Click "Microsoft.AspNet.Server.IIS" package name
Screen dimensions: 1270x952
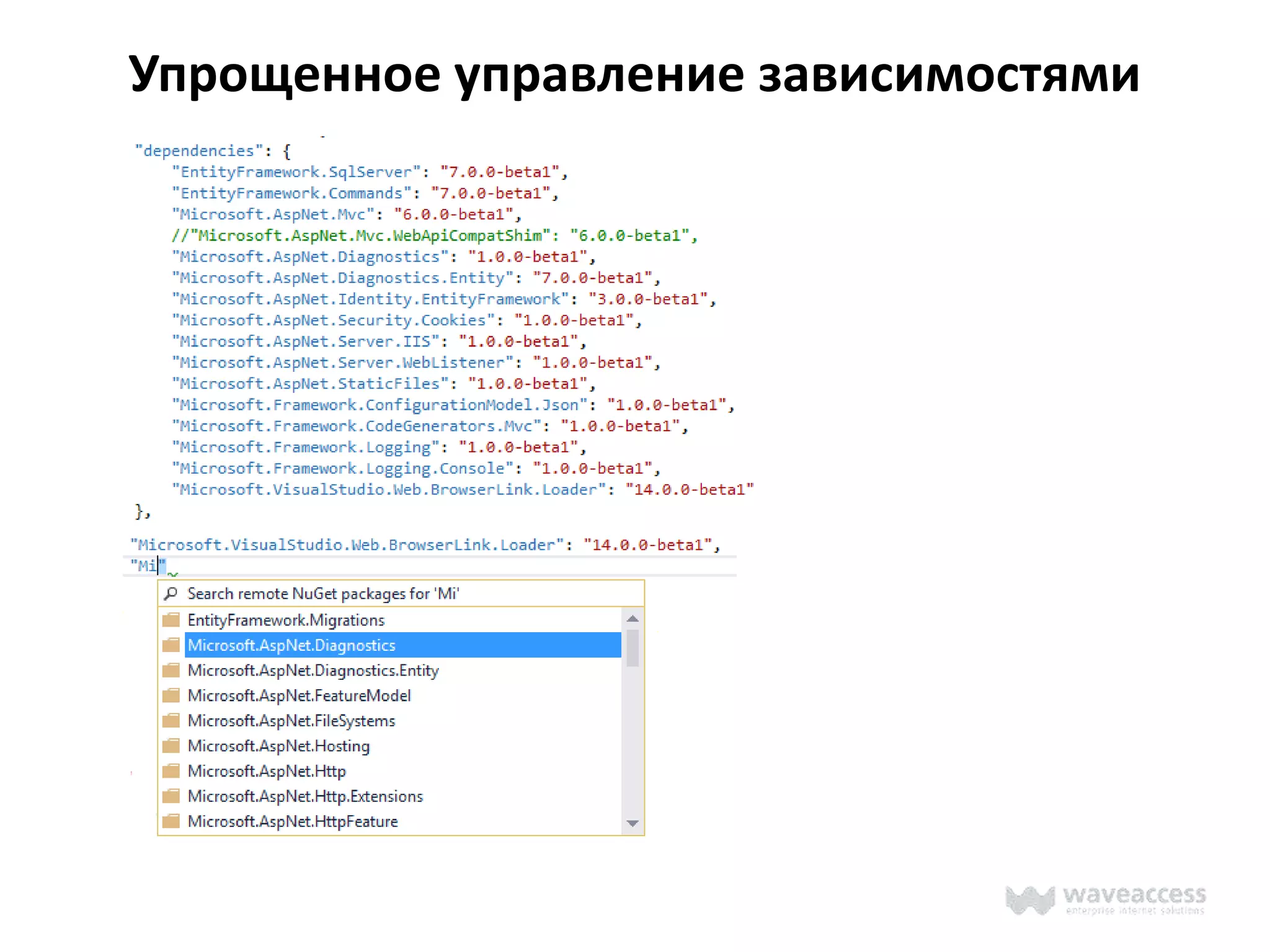click(305, 341)
